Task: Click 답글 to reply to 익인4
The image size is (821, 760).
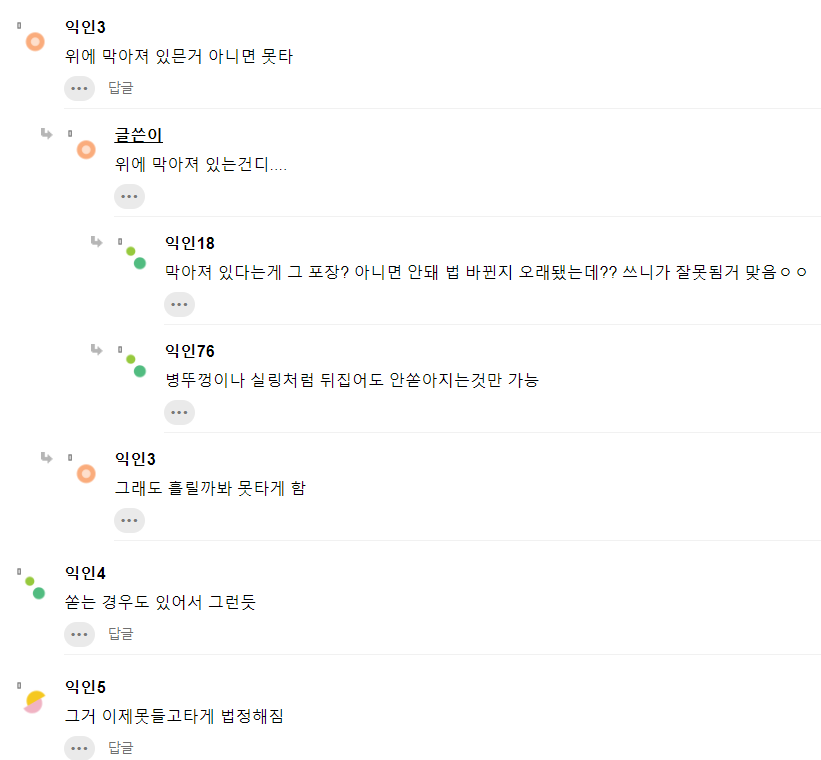Action: (x=121, y=634)
